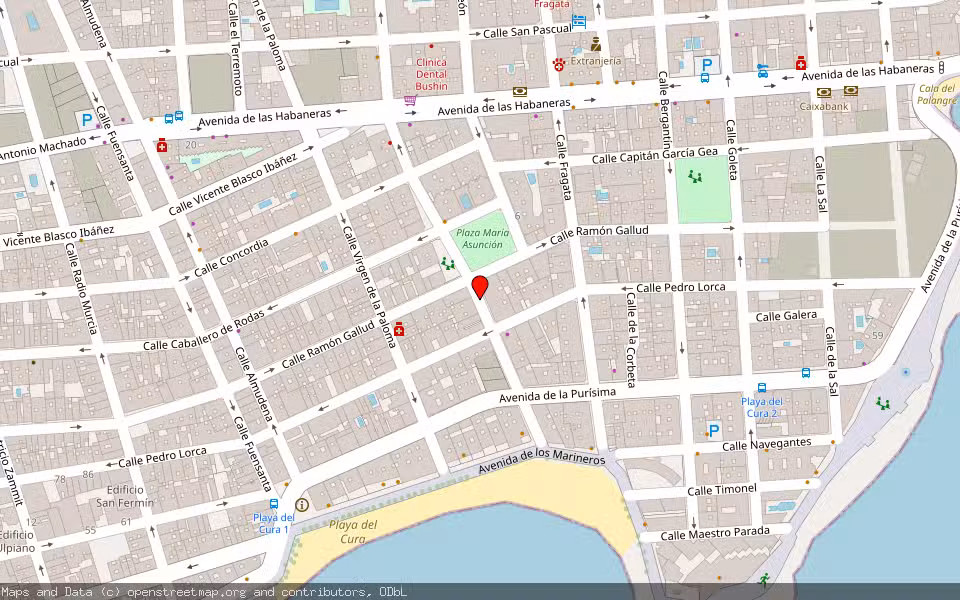Click the parking icon near Calle Bergantín

click(x=707, y=64)
